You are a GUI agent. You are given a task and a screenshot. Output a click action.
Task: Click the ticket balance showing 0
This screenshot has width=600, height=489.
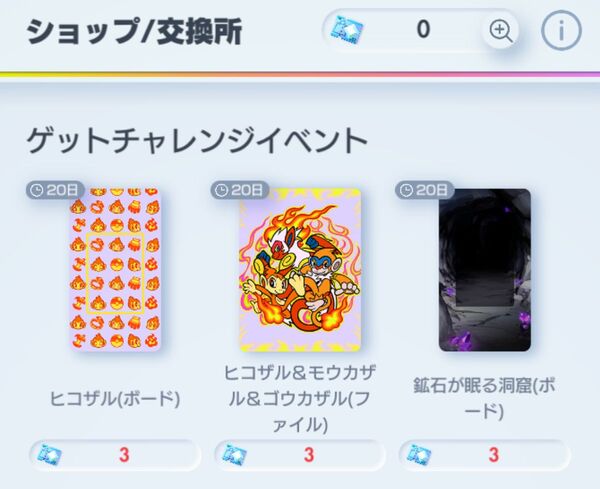click(x=421, y=30)
